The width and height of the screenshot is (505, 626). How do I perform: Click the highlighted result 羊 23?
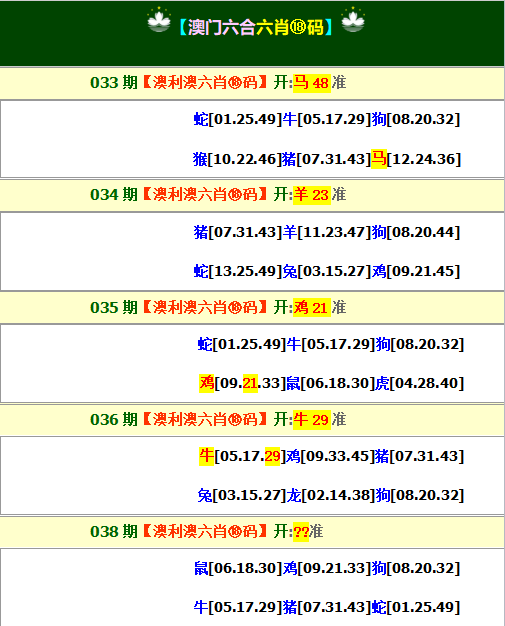click(312, 195)
